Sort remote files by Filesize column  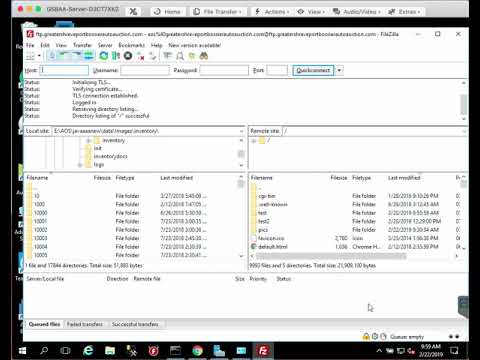[339, 178]
